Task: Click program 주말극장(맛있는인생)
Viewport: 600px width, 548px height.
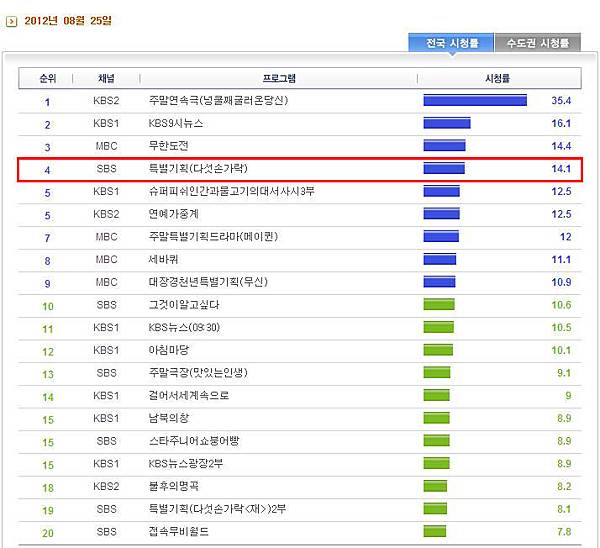Action: pos(198,373)
